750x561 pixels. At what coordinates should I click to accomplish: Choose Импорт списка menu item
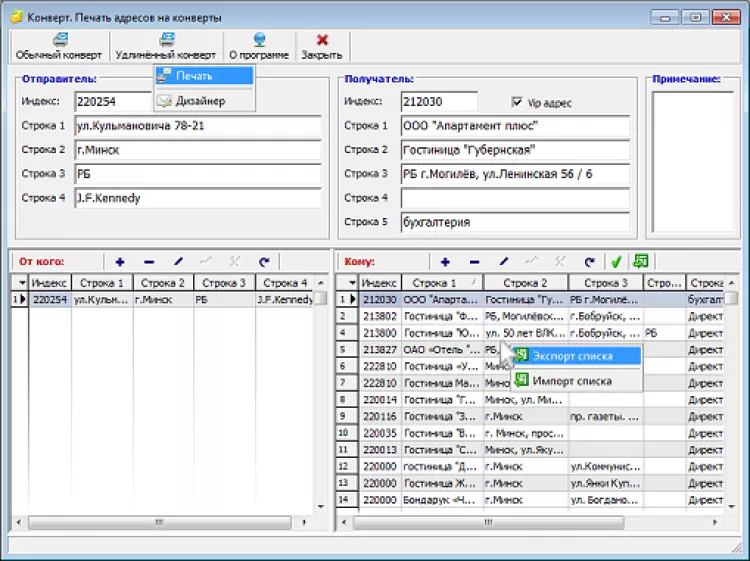tap(571, 380)
